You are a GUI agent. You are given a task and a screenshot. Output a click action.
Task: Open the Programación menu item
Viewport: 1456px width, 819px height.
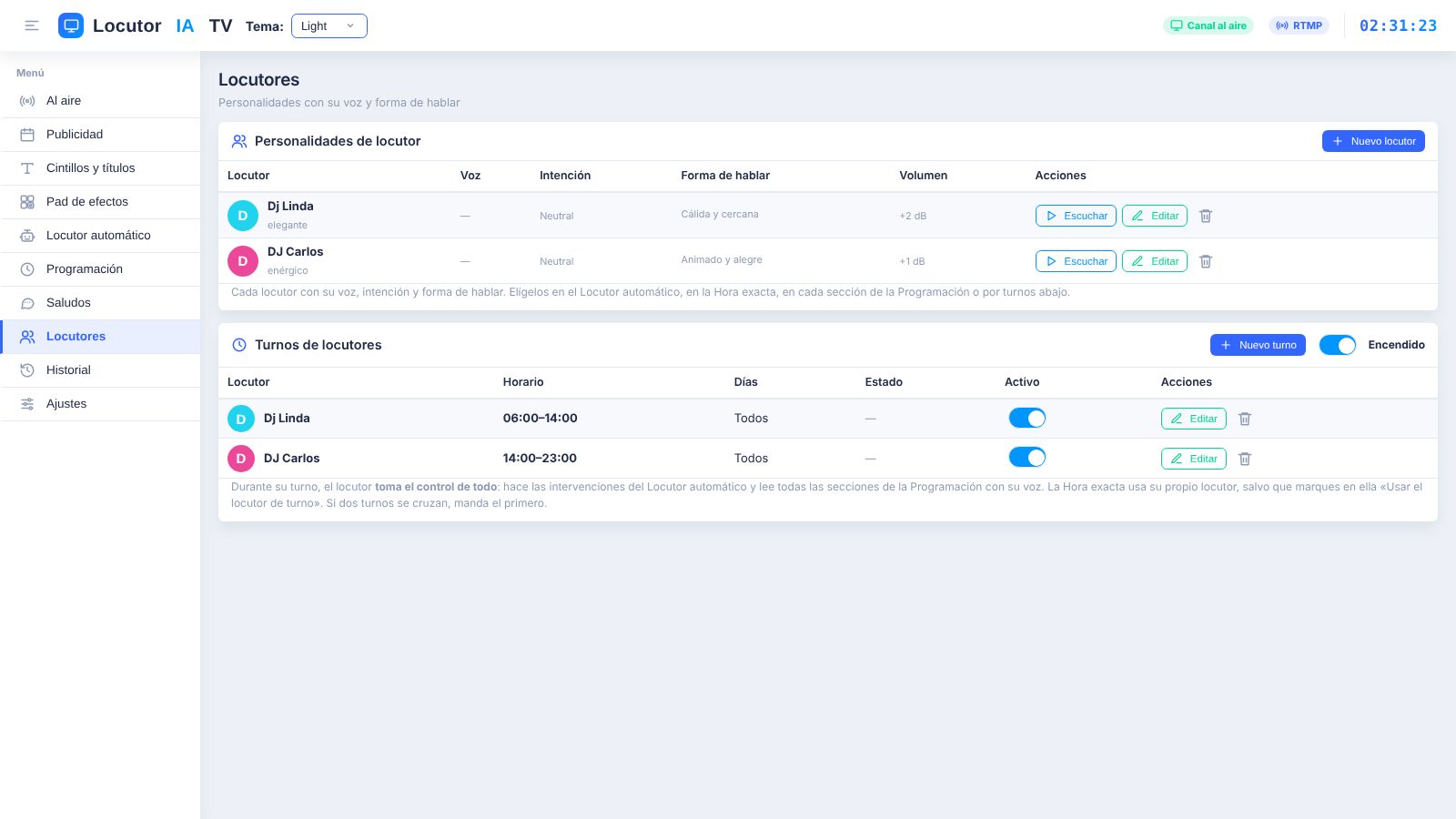(x=100, y=269)
